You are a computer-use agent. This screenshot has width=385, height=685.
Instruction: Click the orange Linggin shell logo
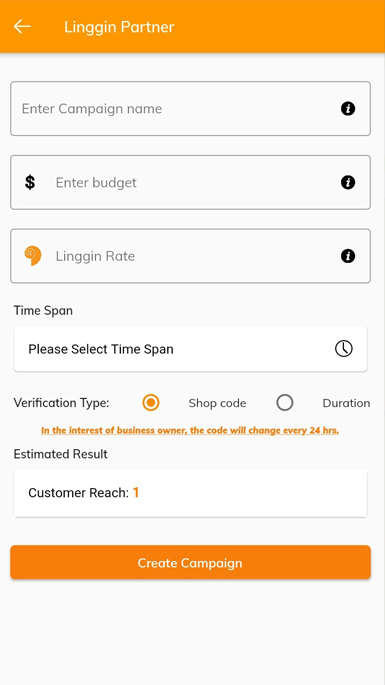[x=33, y=256]
